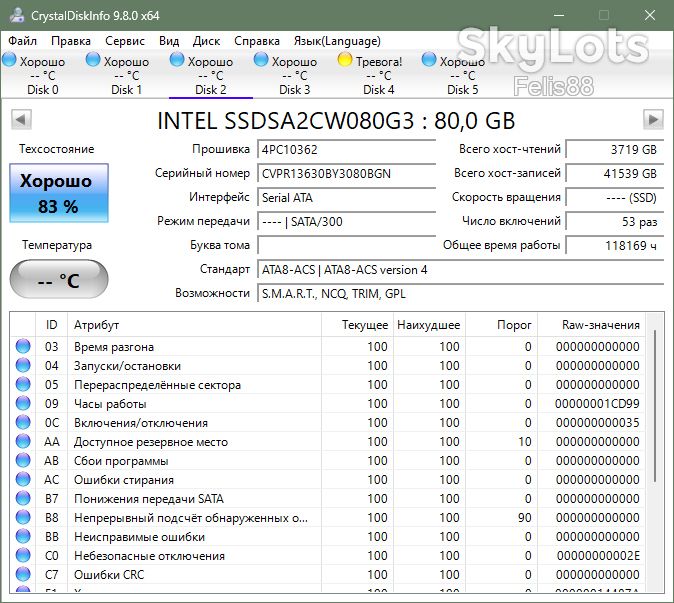The width and height of the screenshot is (674, 603).
Task: Click raw value 00000001CD99
Action: [597, 404]
